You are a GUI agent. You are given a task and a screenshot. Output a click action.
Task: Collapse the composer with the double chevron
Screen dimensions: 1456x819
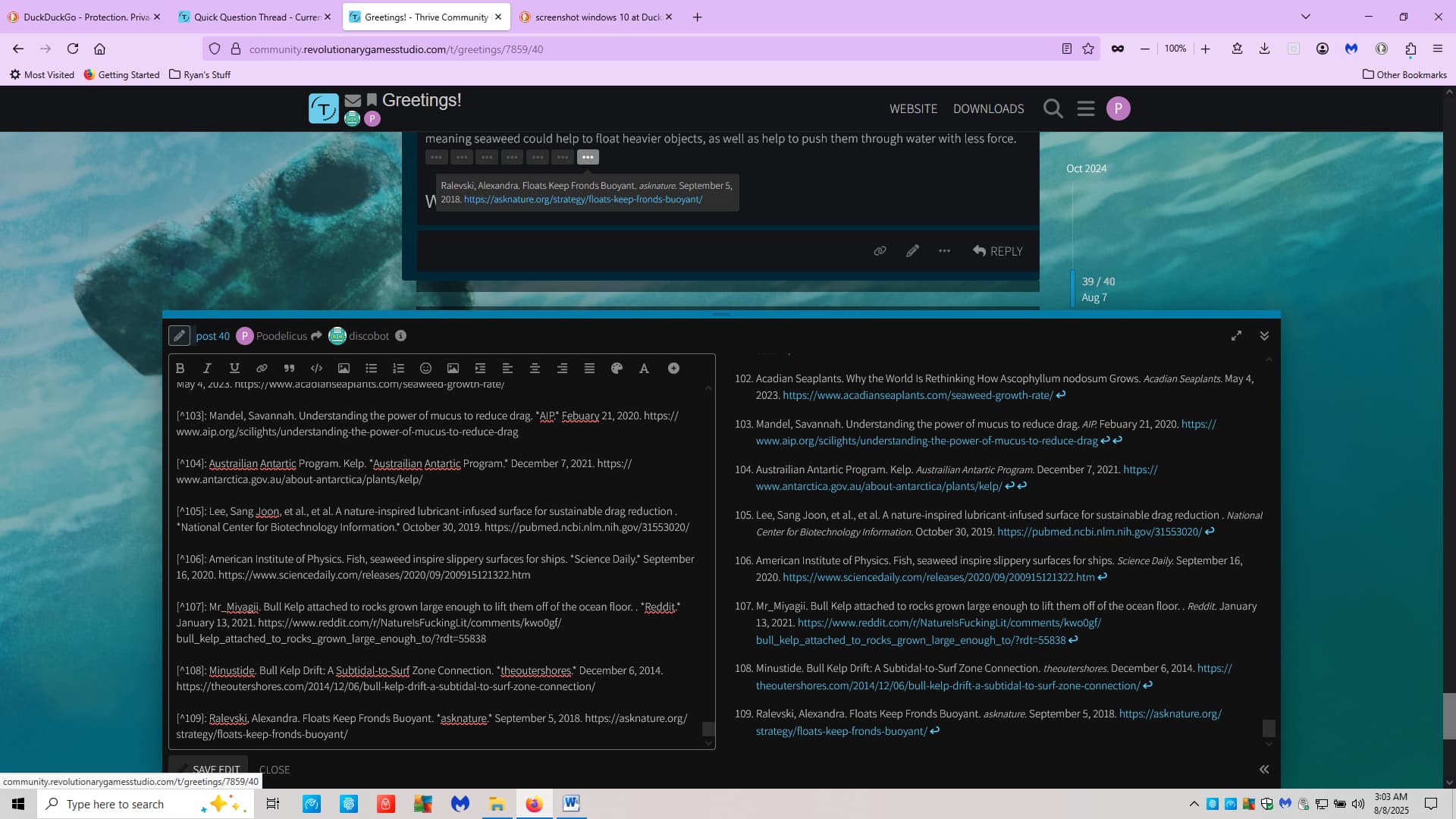coord(1264,336)
